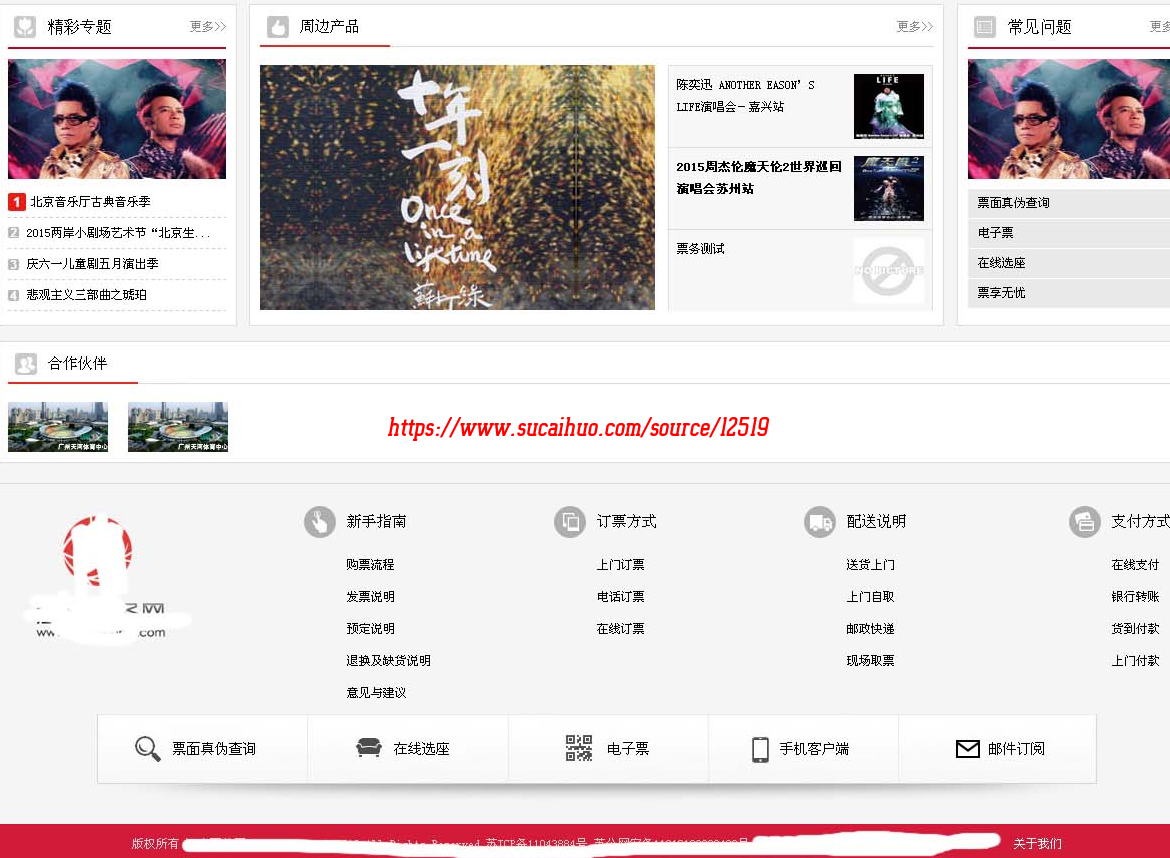Click the envelope icon for 邮件订阅
1170x858 pixels.
(x=967, y=749)
